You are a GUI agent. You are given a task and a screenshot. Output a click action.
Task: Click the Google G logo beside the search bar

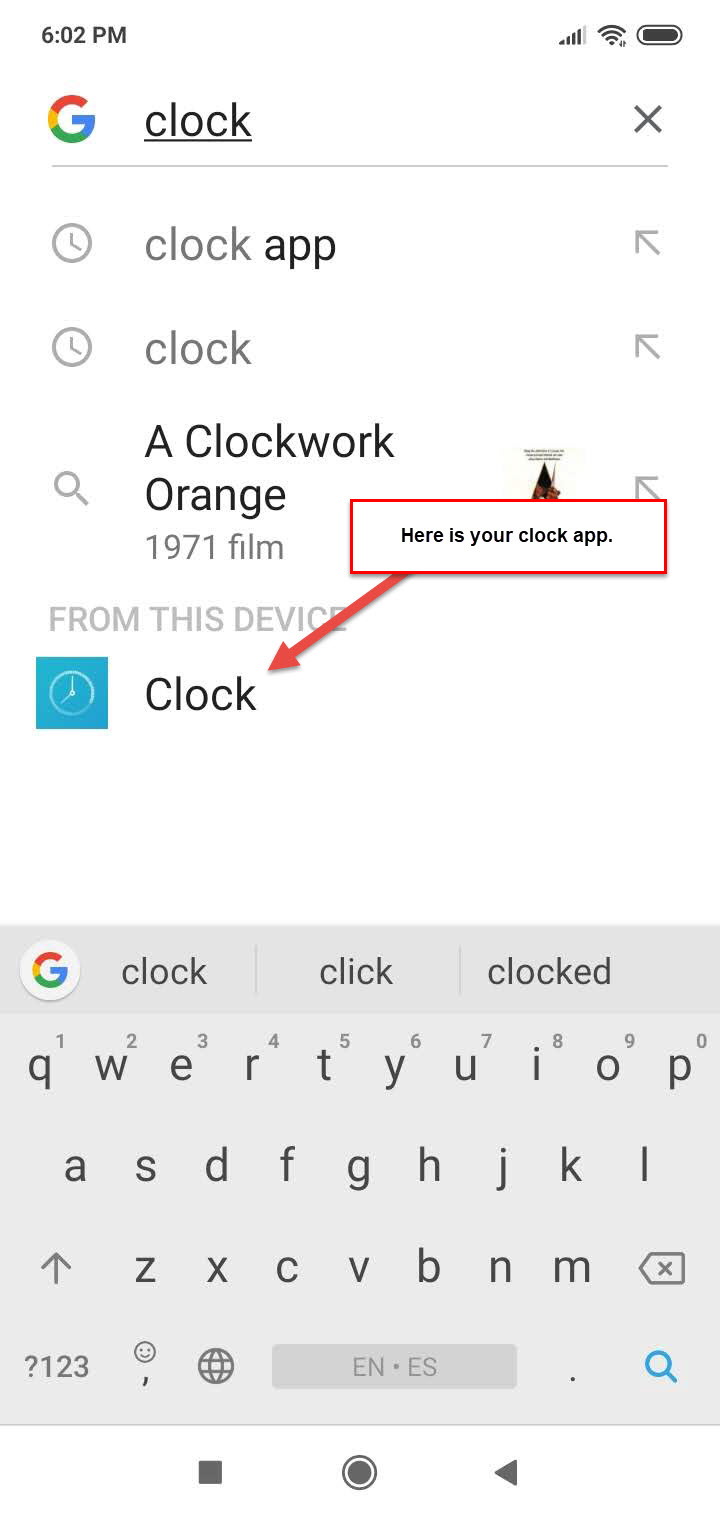click(x=71, y=119)
